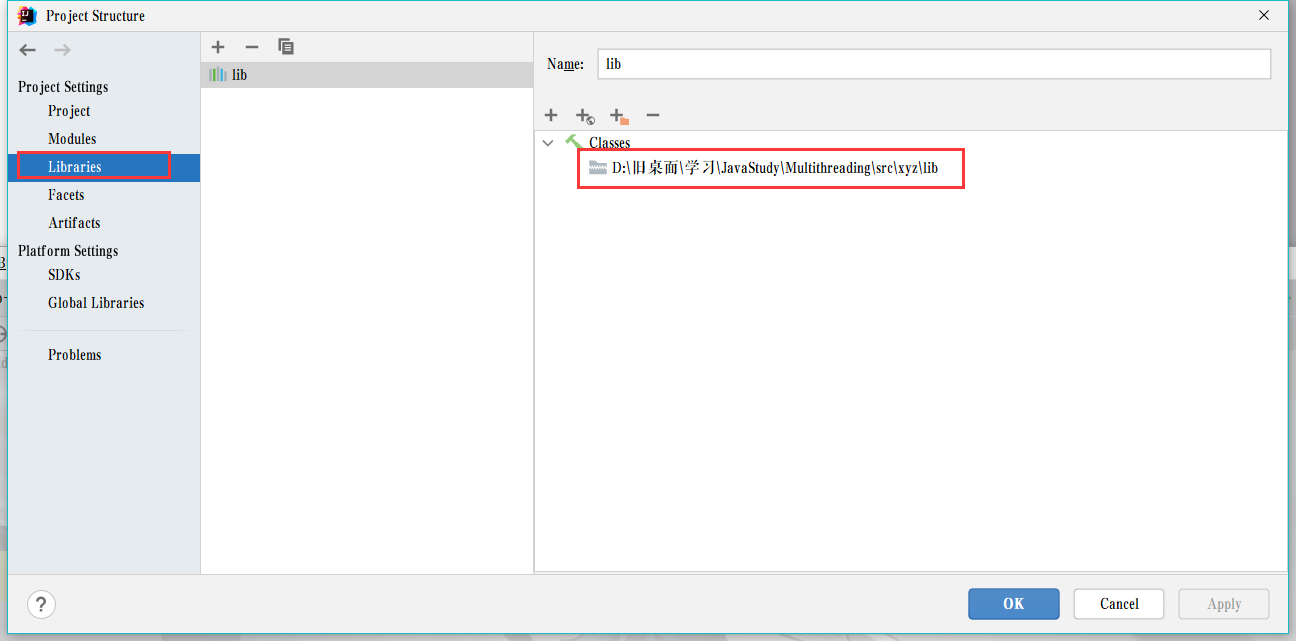Viewport: 1296px width, 641px height.
Task: Remove selected root with minus icon
Action: [653, 116]
